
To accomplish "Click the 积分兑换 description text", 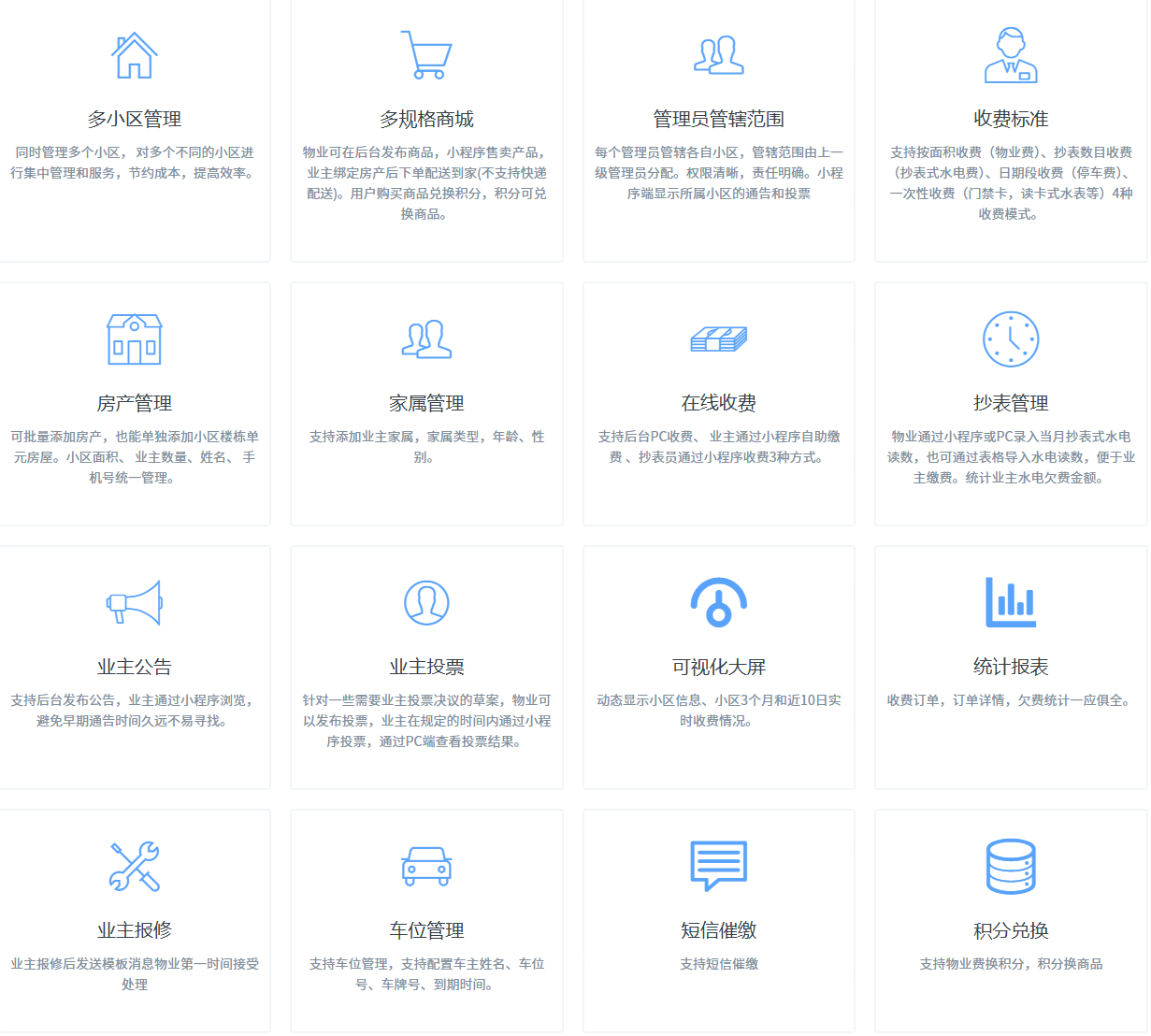I will (x=1011, y=964).
